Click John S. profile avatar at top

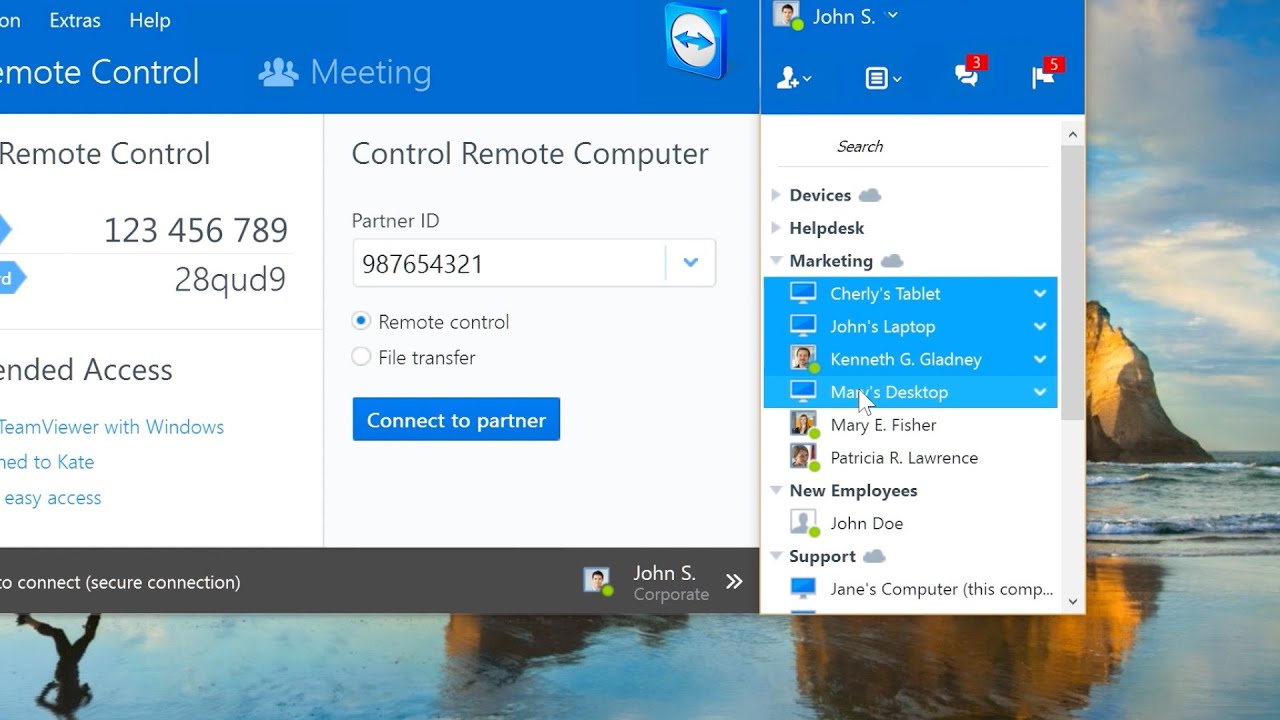787,15
